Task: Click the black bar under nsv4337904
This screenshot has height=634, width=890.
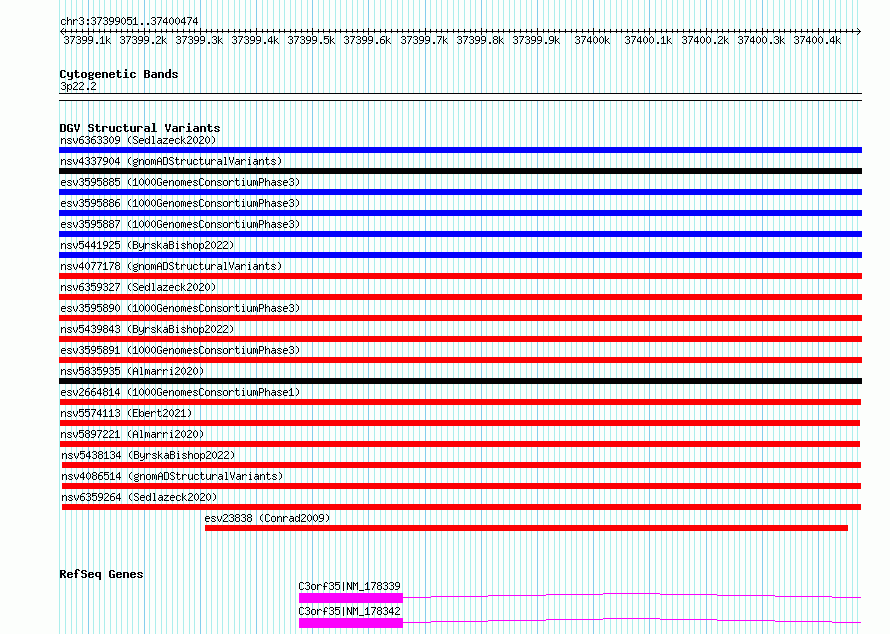Action: [460, 171]
